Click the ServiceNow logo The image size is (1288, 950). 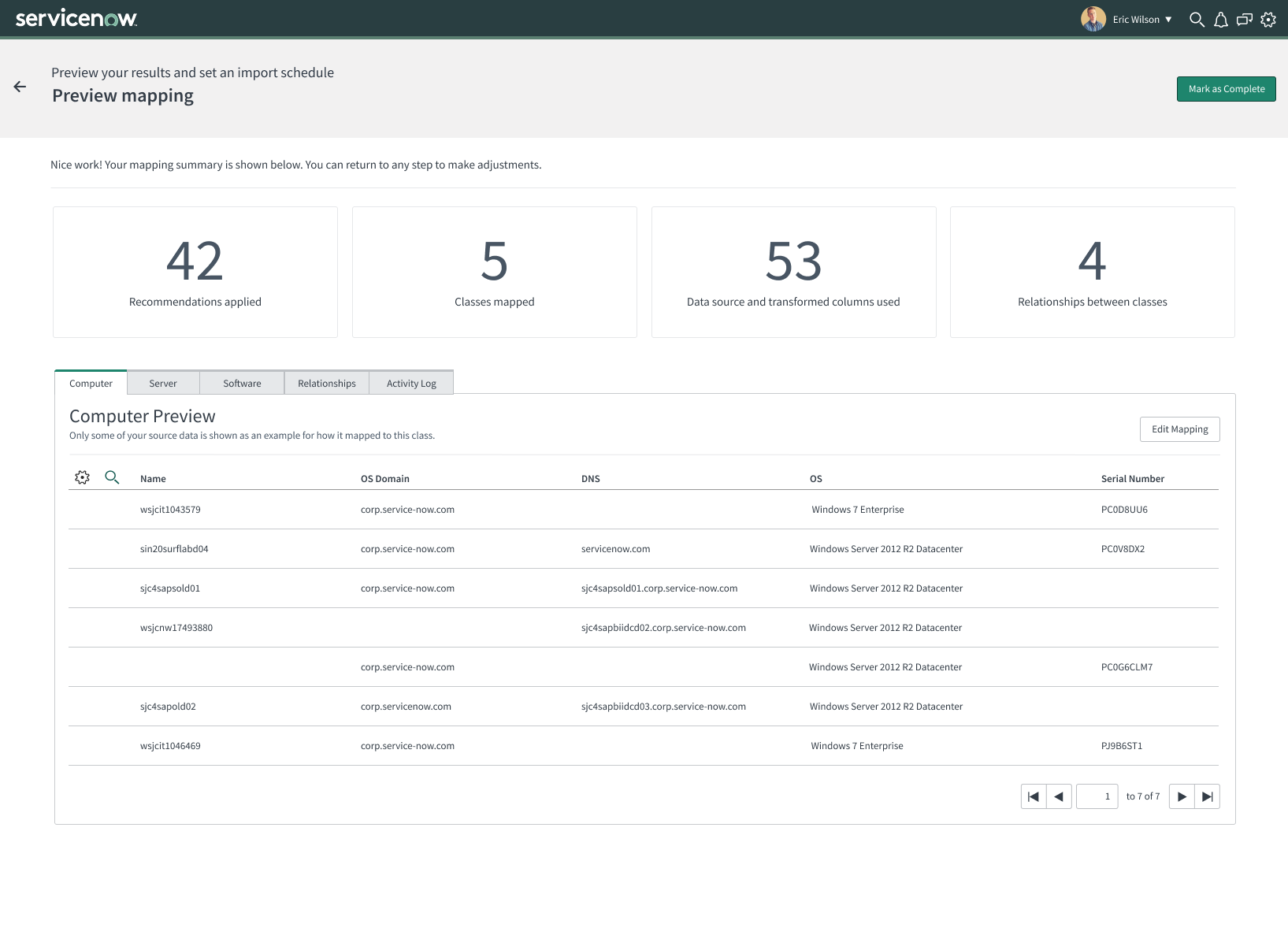coord(76,19)
